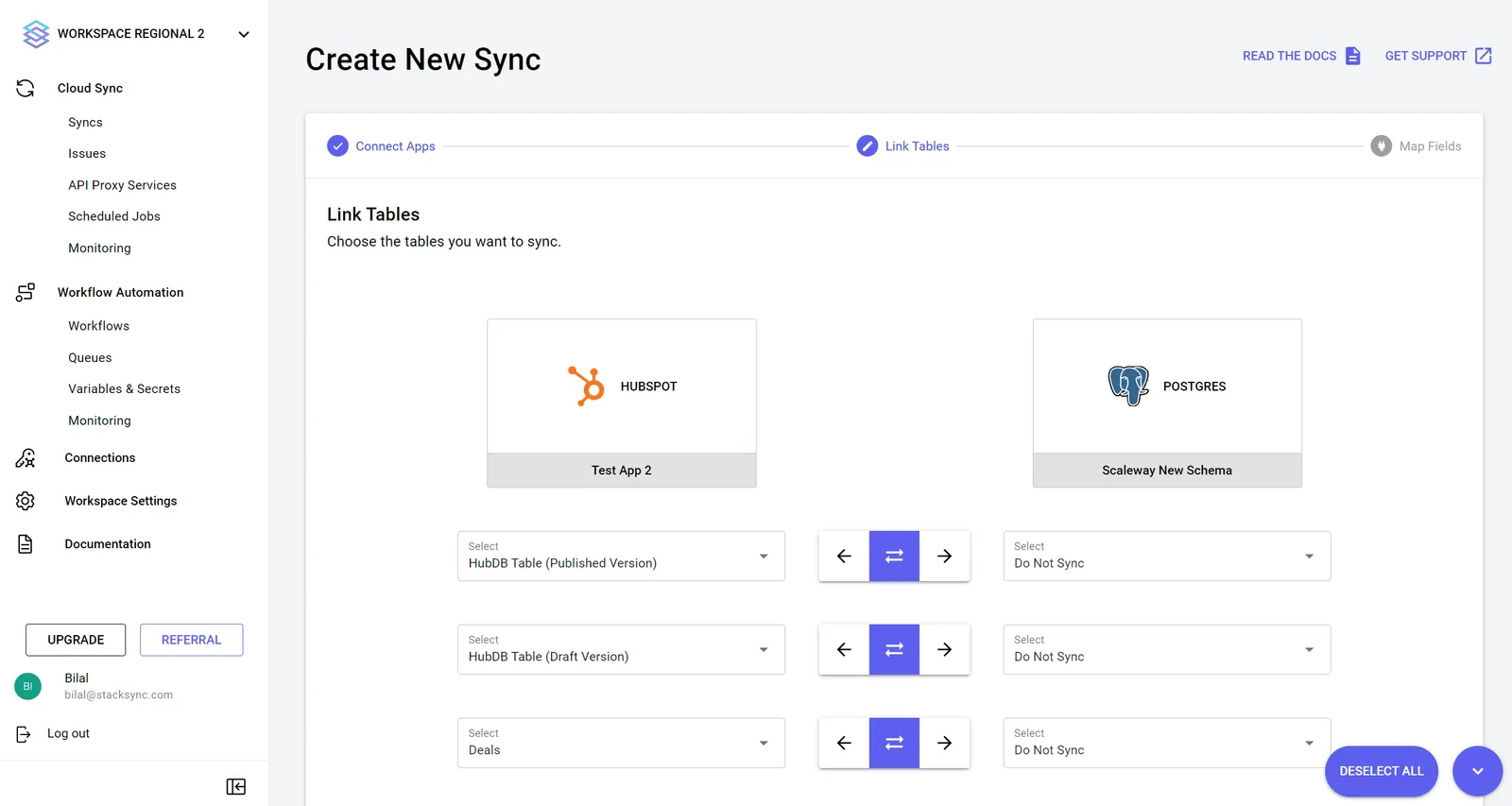
Task: Open Do Not Sync dropdown for Draft row
Action: click(x=1167, y=649)
